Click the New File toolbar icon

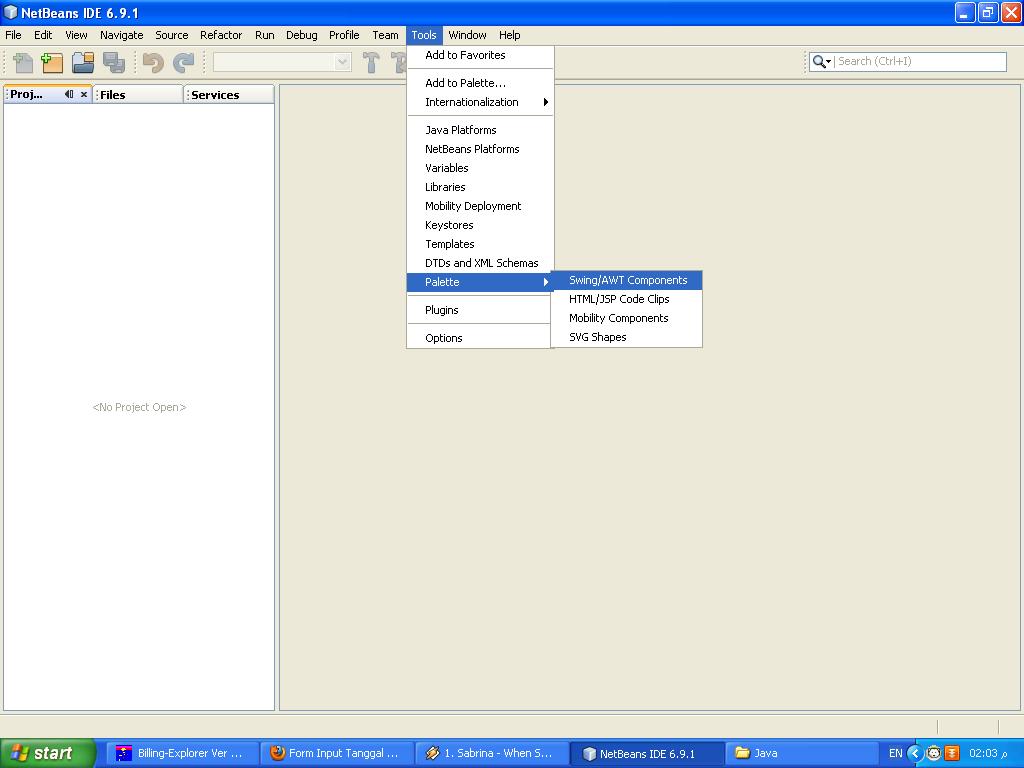pyautogui.click(x=23, y=63)
